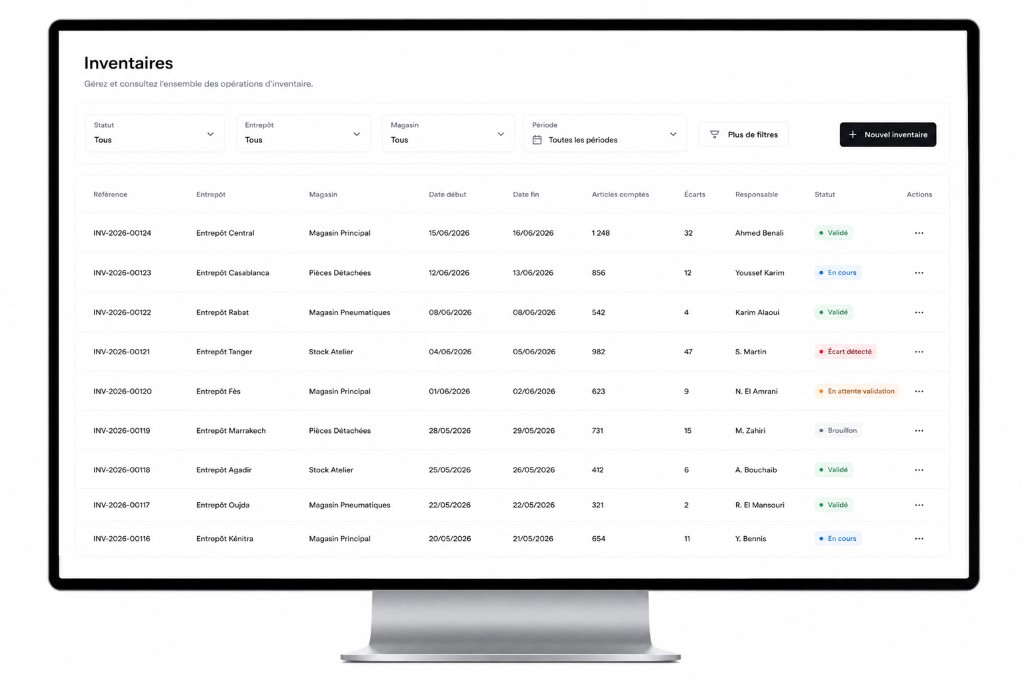Open the Période dropdown chevron
Screen dimensions: 1024x682
coord(673,134)
